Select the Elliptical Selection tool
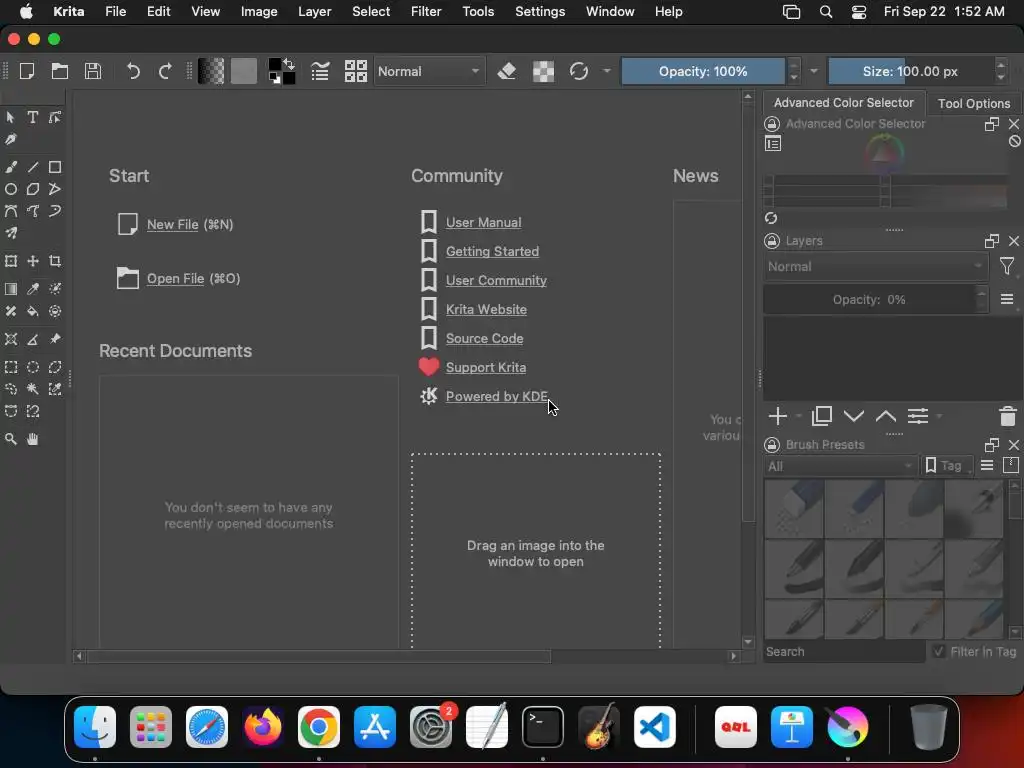Image resolution: width=1024 pixels, height=768 pixels. 33,367
